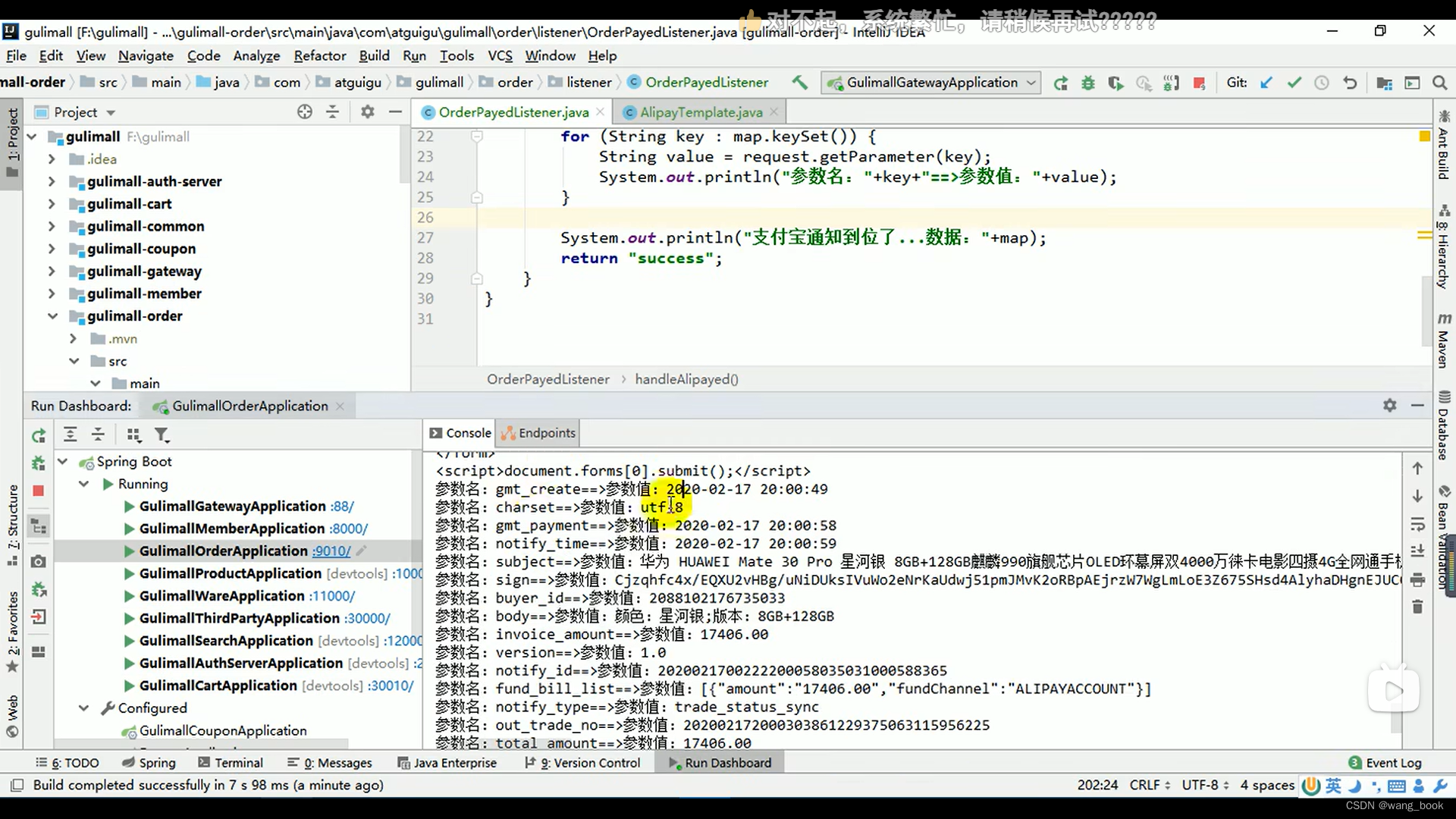Screen dimensions: 1456x819
Task: Open Run Dashboard settings gear
Action: point(1389,406)
